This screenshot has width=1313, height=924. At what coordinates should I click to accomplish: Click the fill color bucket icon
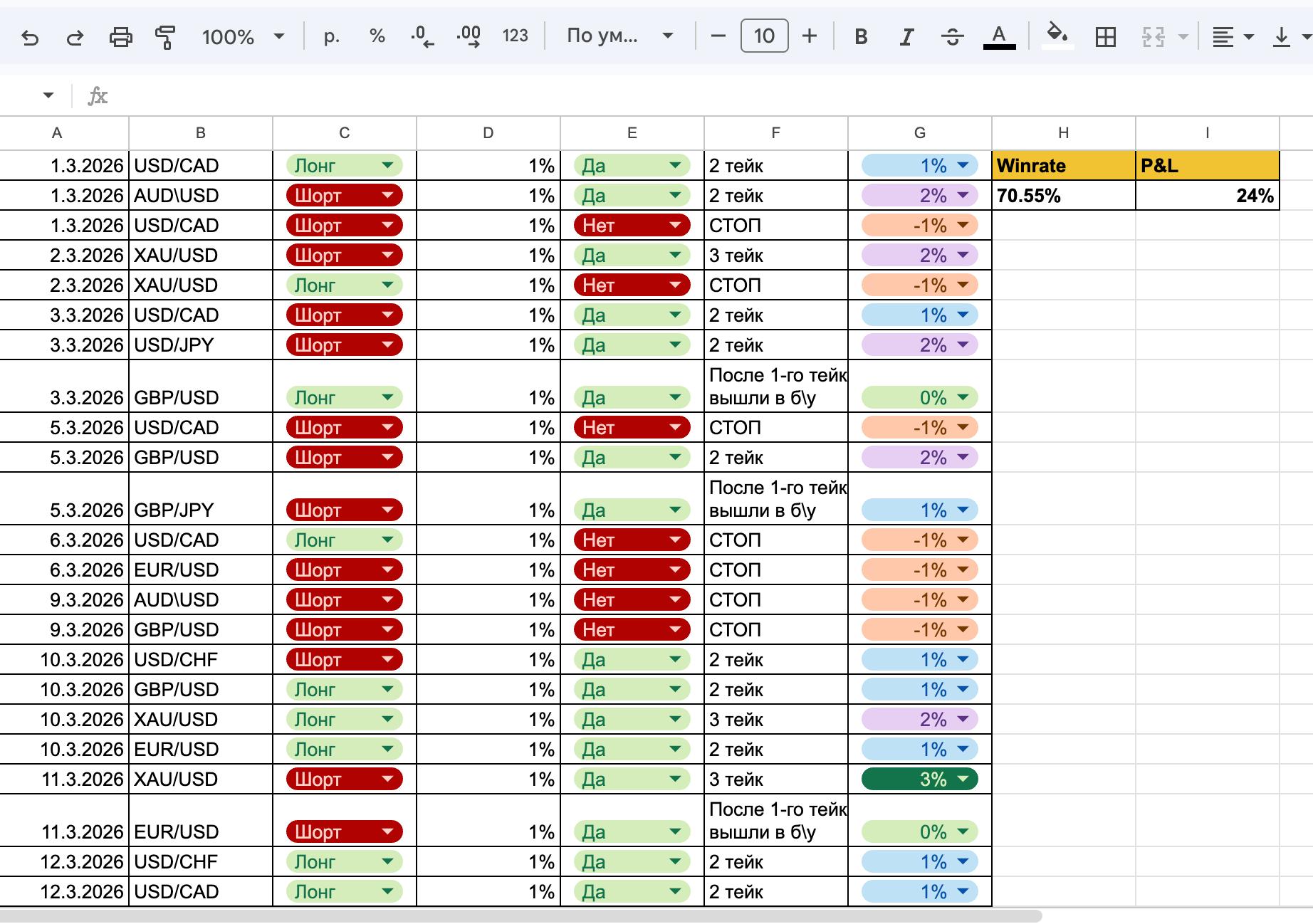[x=1057, y=35]
